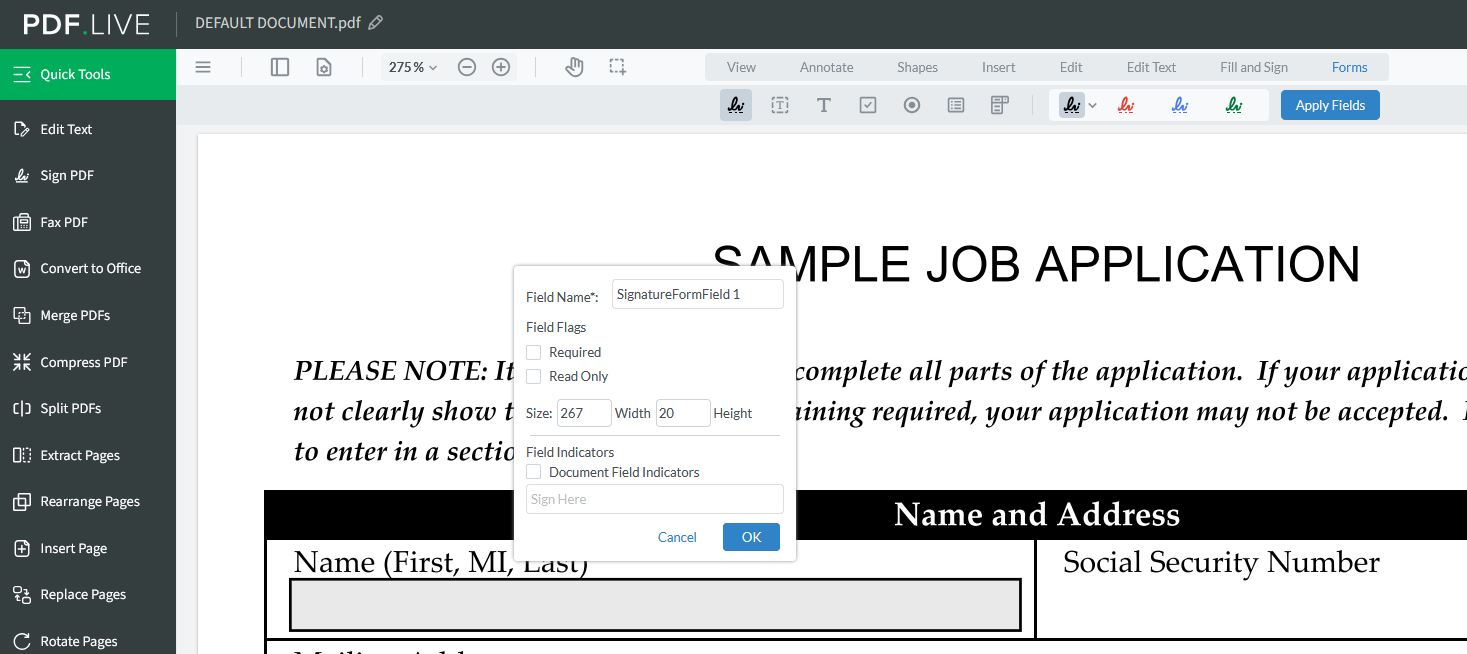The image size is (1467, 654).
Task: Enable Document Field Indicators
Action: point(533,471)
